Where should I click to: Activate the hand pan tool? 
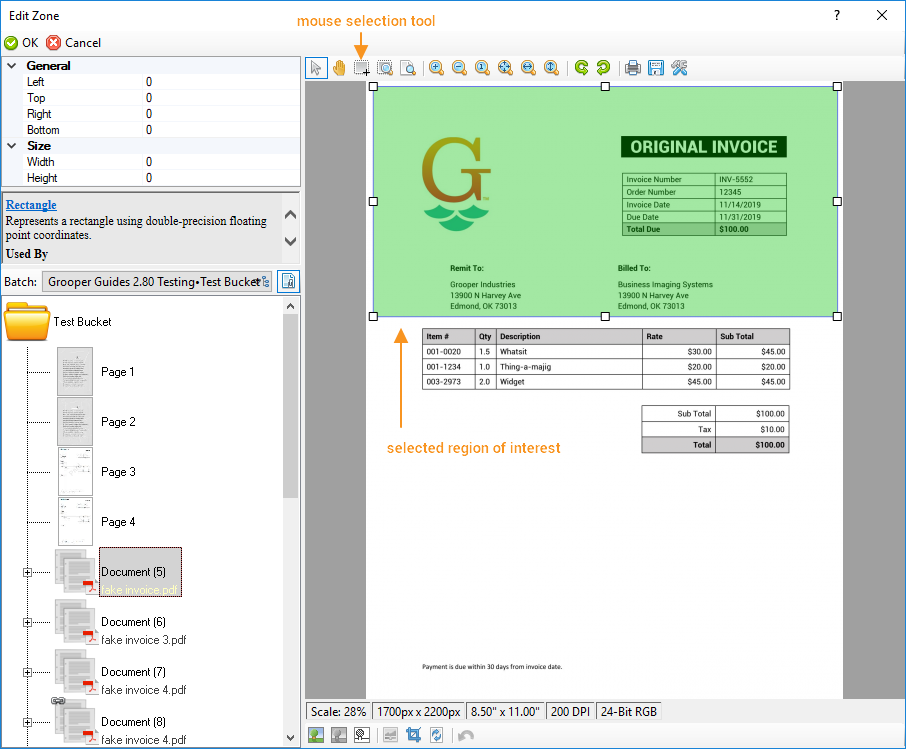(339, 68)
